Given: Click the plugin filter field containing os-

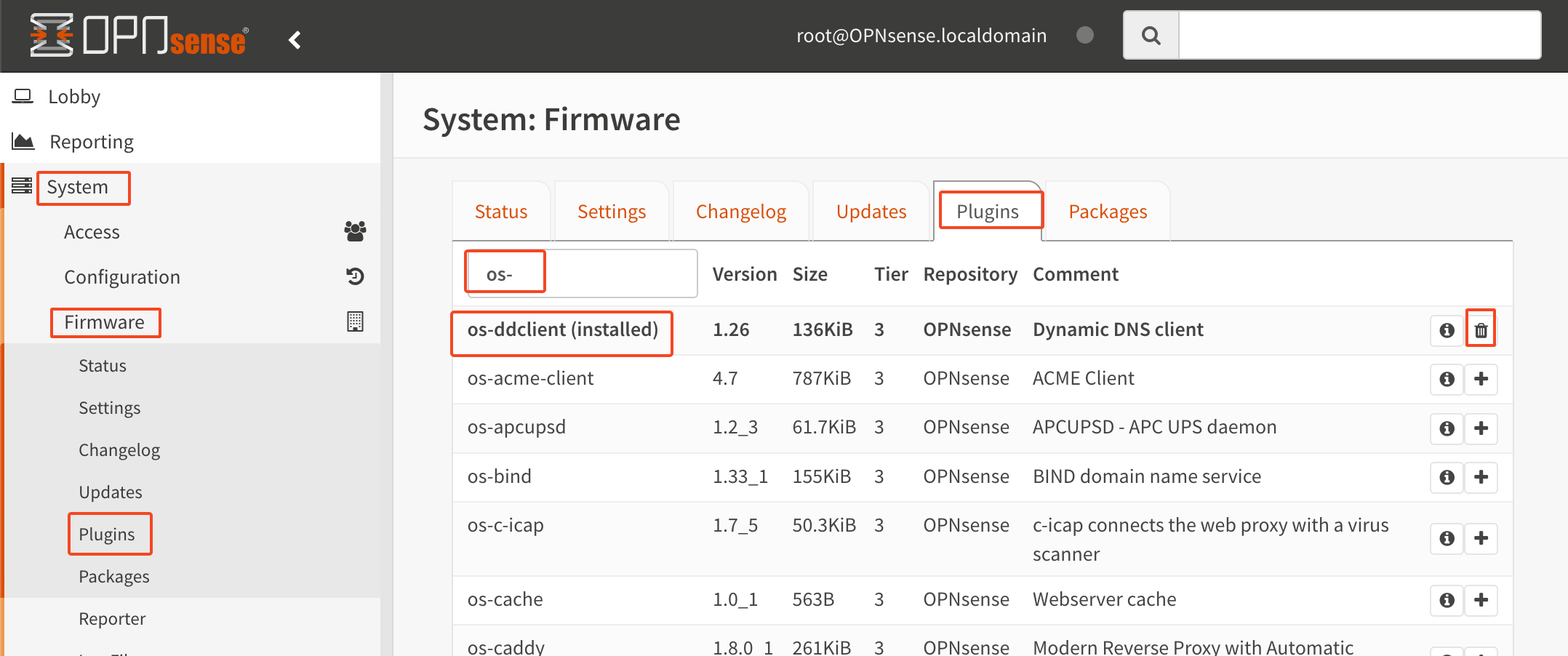Looking at the screenshot, I should coord(582,274).
